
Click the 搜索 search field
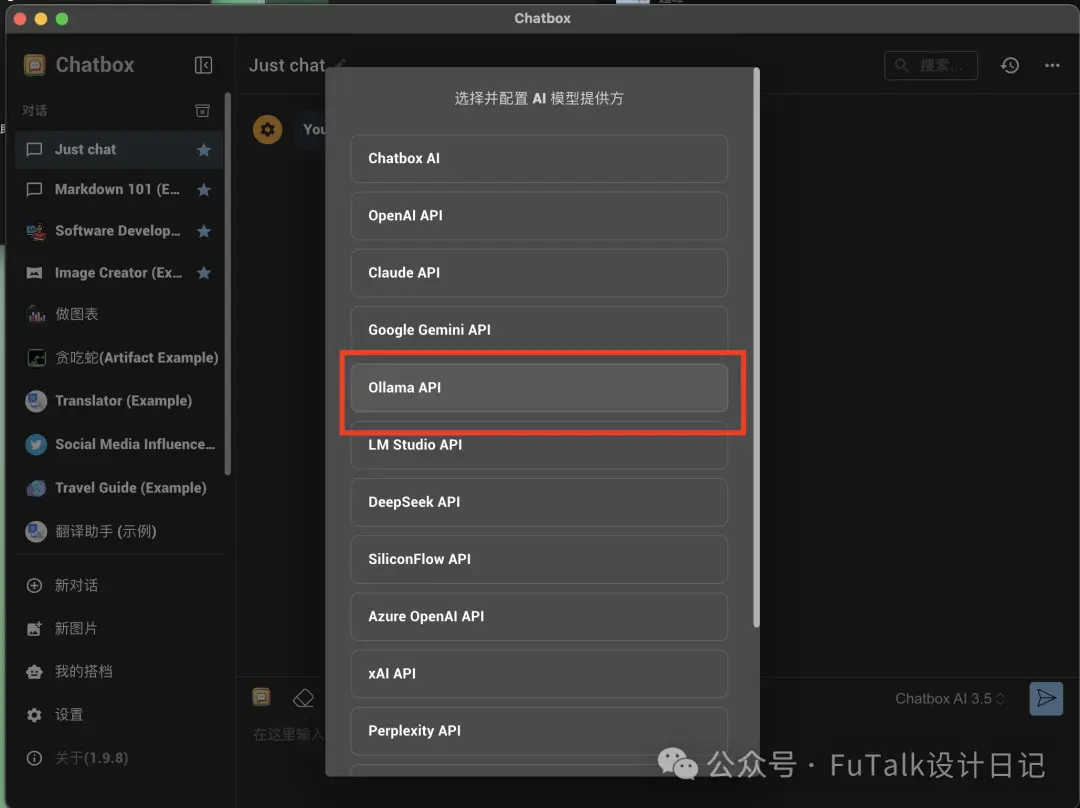point(931,65)
